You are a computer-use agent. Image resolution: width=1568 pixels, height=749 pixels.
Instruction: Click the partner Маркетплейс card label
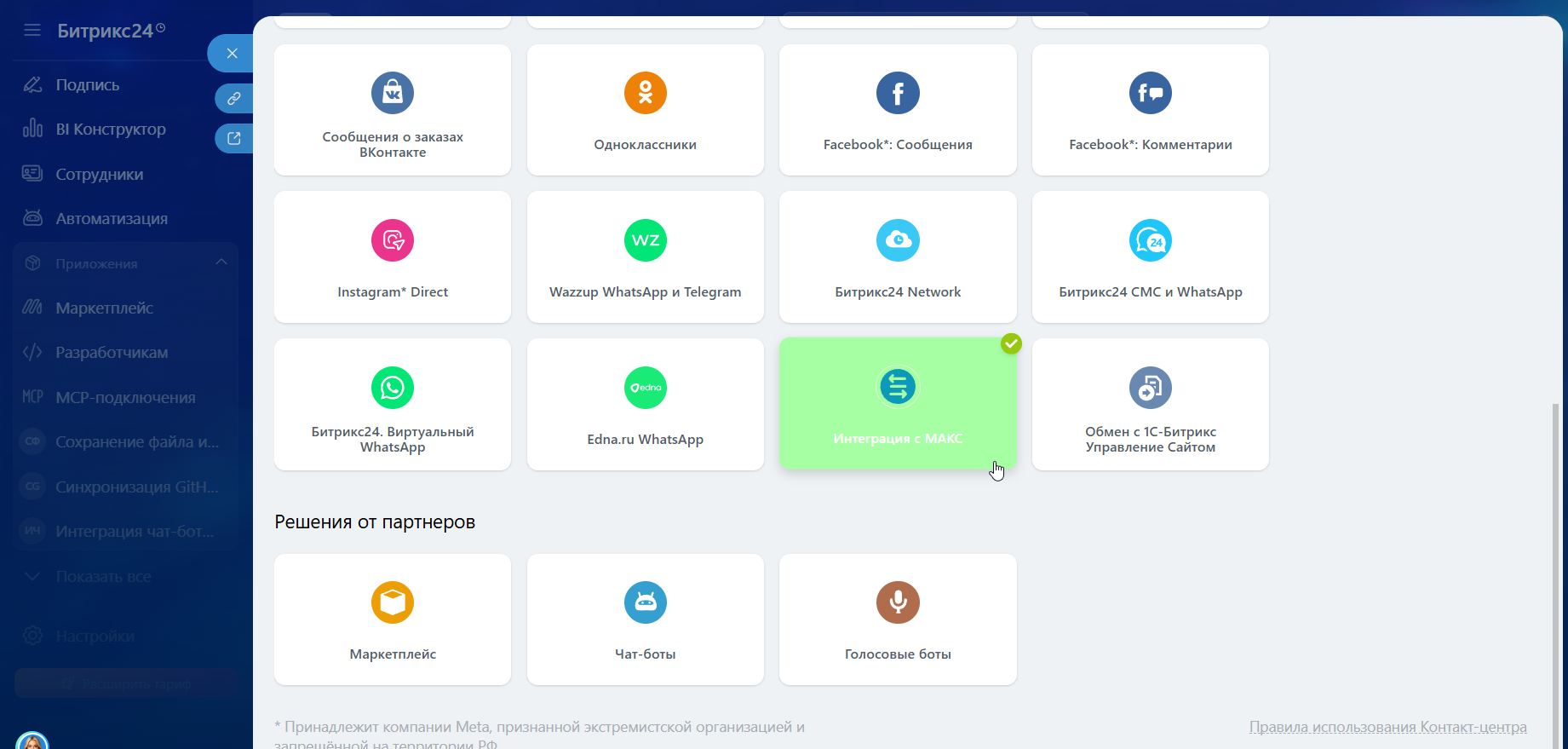click(393, 654)
